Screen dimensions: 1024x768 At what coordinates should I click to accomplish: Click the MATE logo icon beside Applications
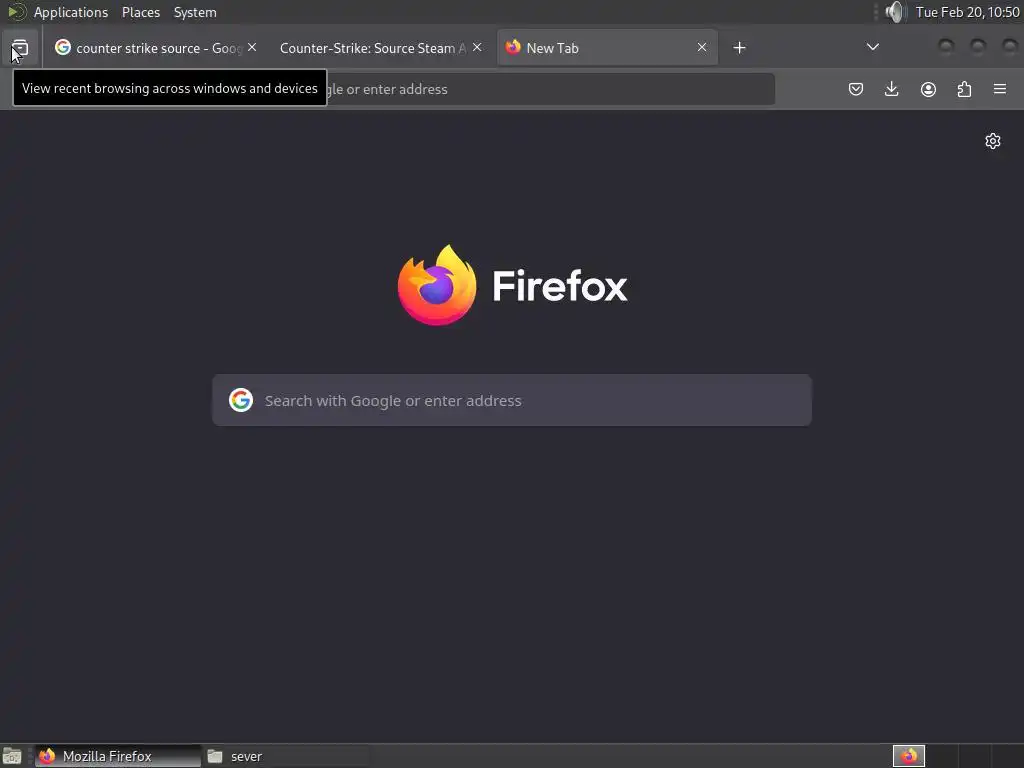point(16,12)
